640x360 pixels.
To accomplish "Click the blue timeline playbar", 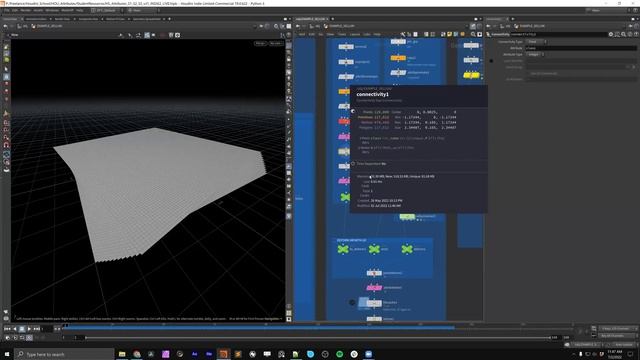I will pyautogui.click(x=258, y=327).
